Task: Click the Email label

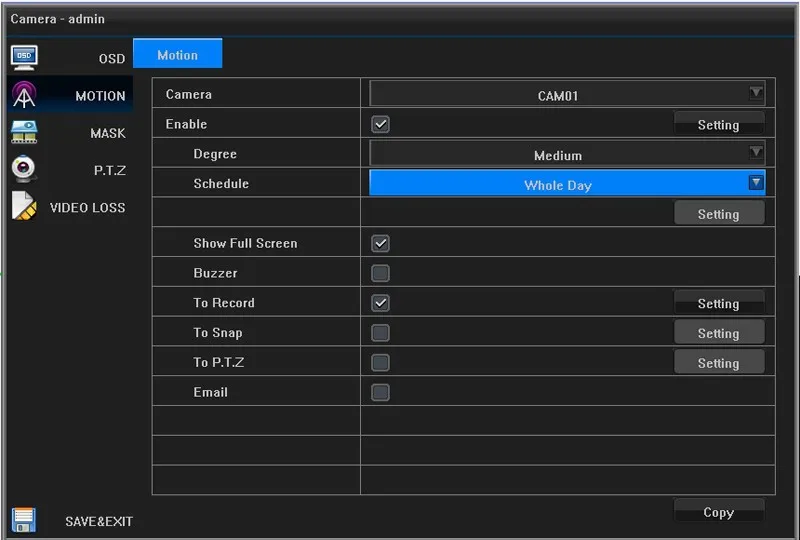Action: [x=210, y=392]
